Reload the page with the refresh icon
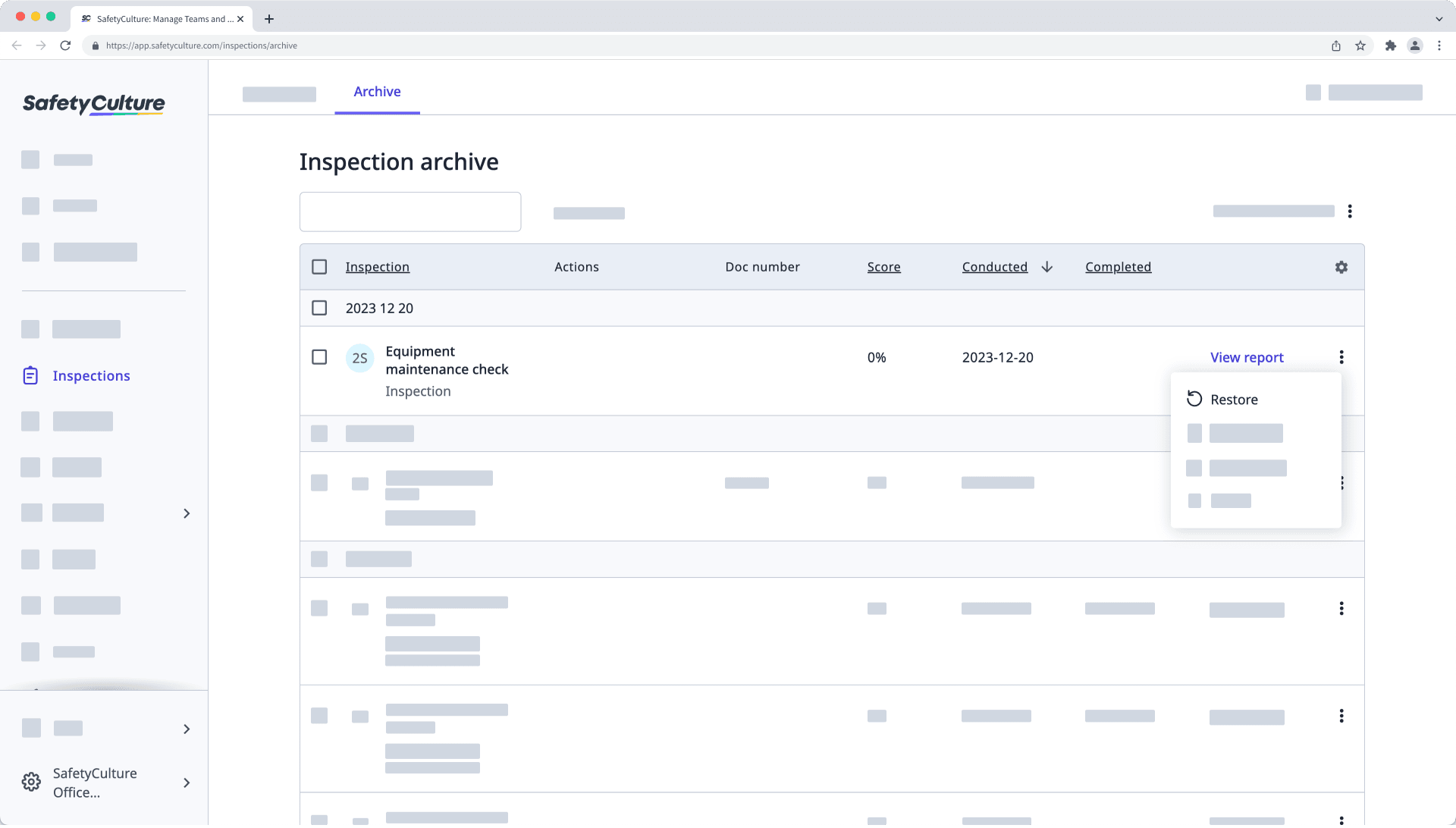This screenshot has height=828, width=1456. [x=65, y=45]
